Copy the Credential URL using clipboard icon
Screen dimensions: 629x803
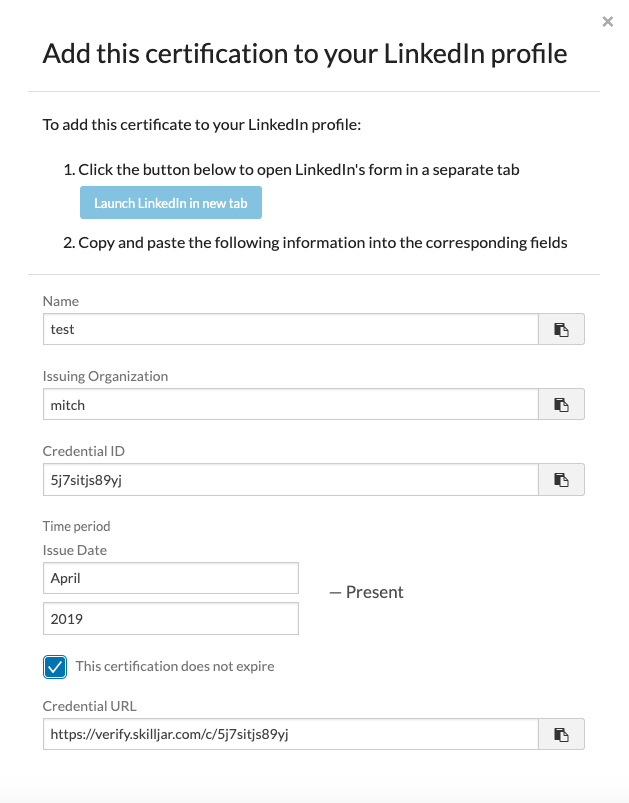pyautogui.click(x=561, y=734)
